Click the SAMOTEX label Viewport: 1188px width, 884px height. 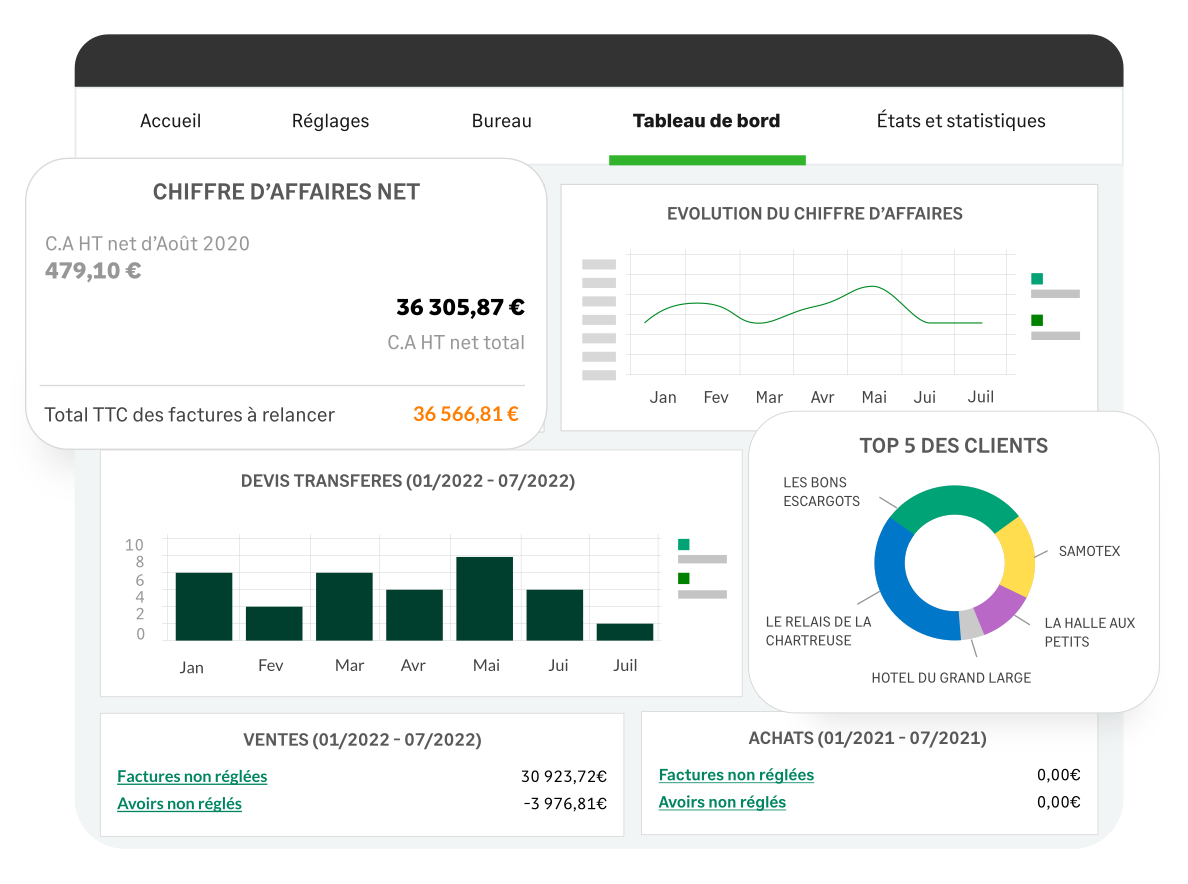tap(1089, 551)
